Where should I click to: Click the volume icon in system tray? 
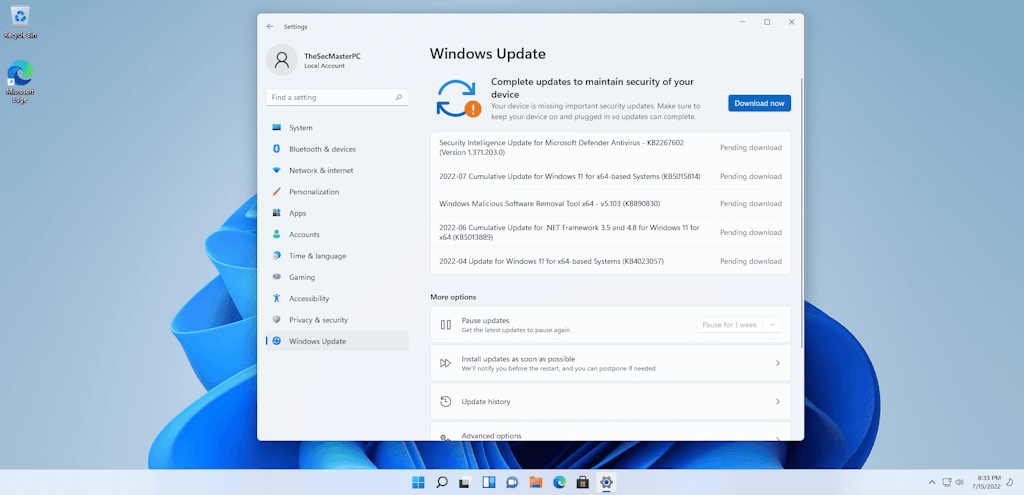pyautogui.click(x=959, y=483)
